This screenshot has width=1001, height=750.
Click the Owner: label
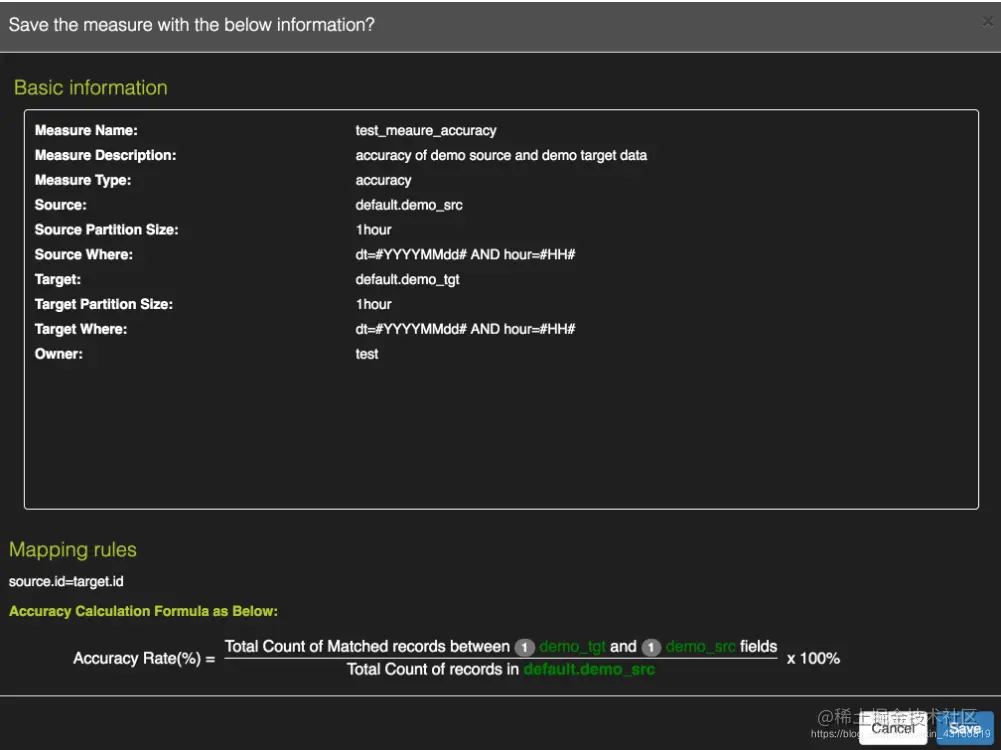pos(59,354)
